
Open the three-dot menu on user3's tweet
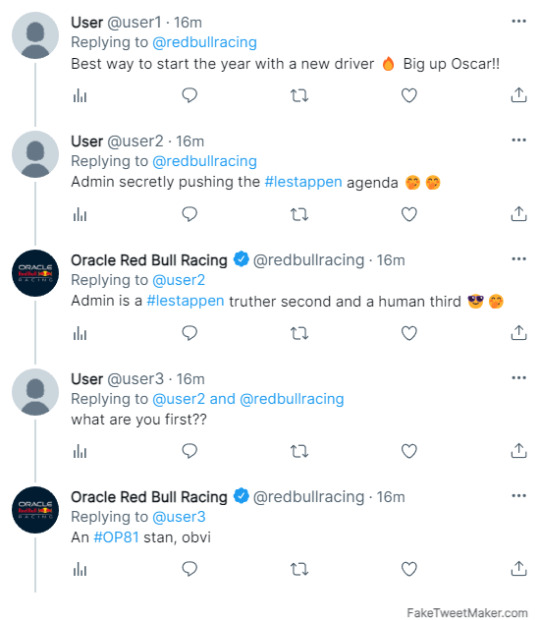[x=519, y=378]
